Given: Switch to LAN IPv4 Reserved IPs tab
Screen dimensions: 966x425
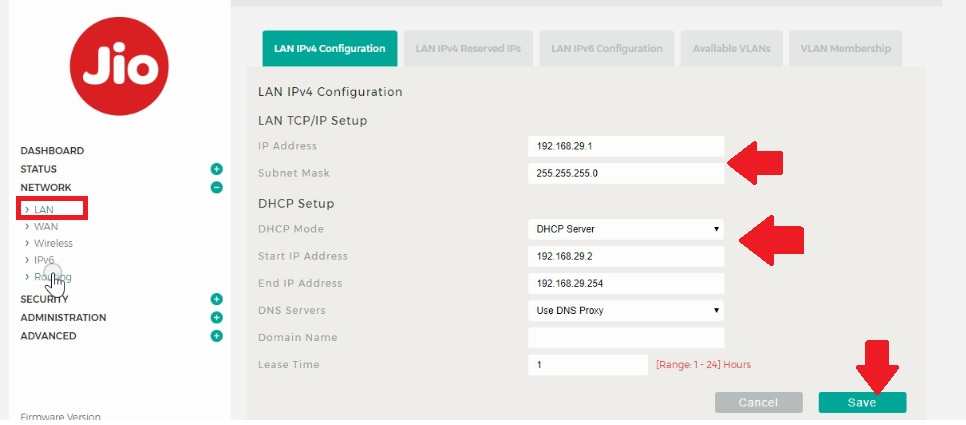Looking at the screenshot, I should 468,49.
